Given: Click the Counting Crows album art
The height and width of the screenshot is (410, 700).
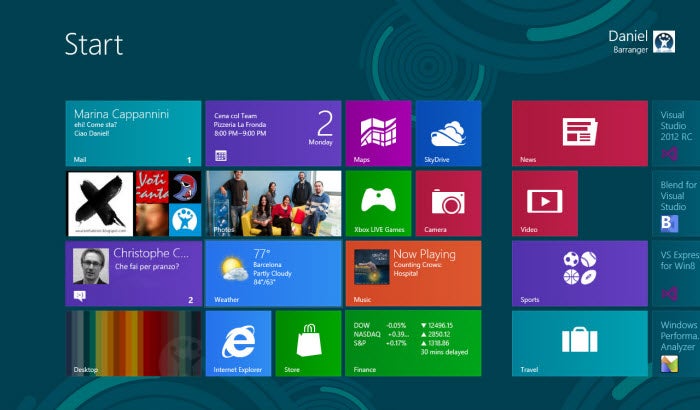Looking at the screenshot, I should coord(371,267).
